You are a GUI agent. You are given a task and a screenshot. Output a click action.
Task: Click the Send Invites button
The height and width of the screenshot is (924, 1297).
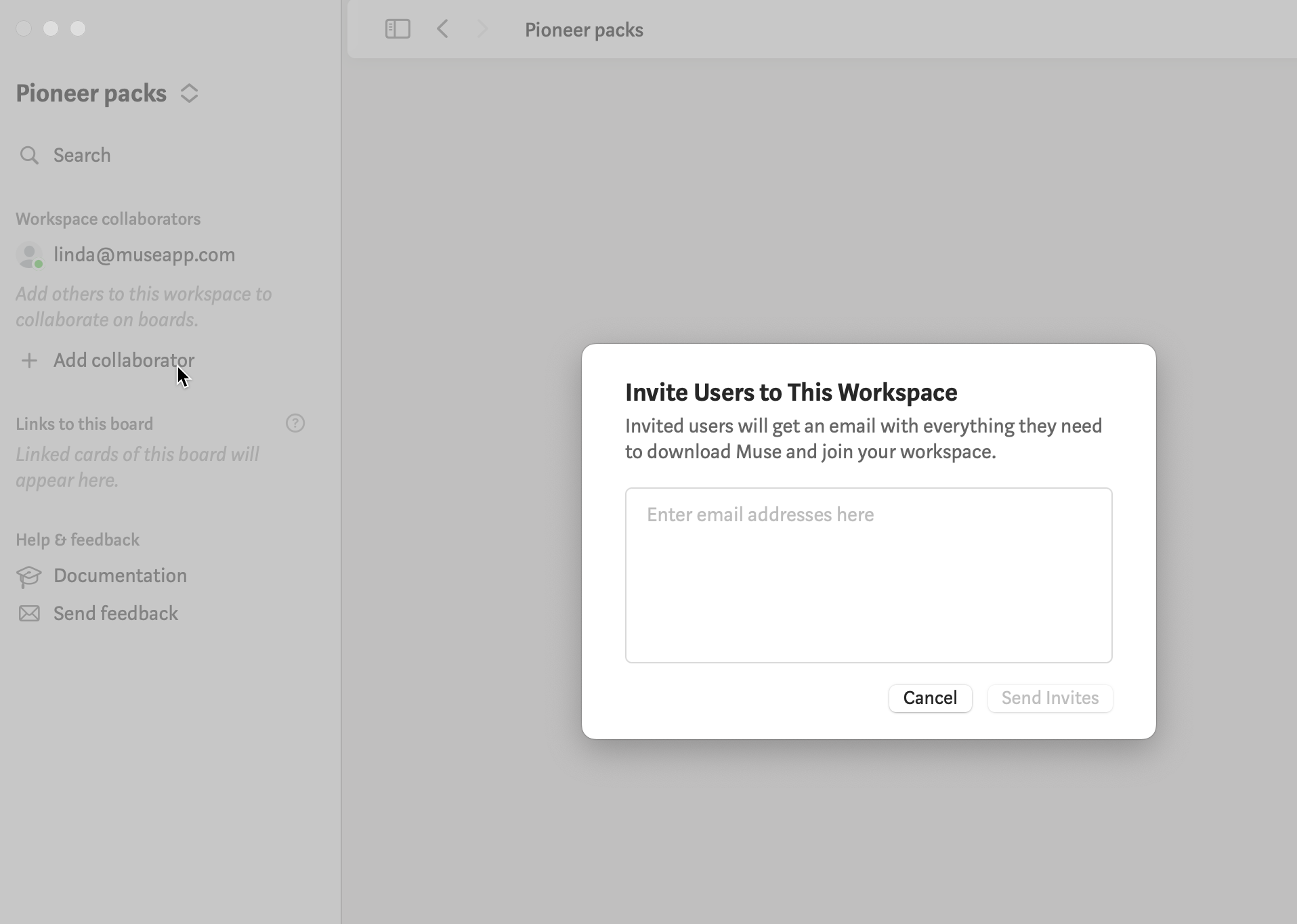coord(1050,698)
